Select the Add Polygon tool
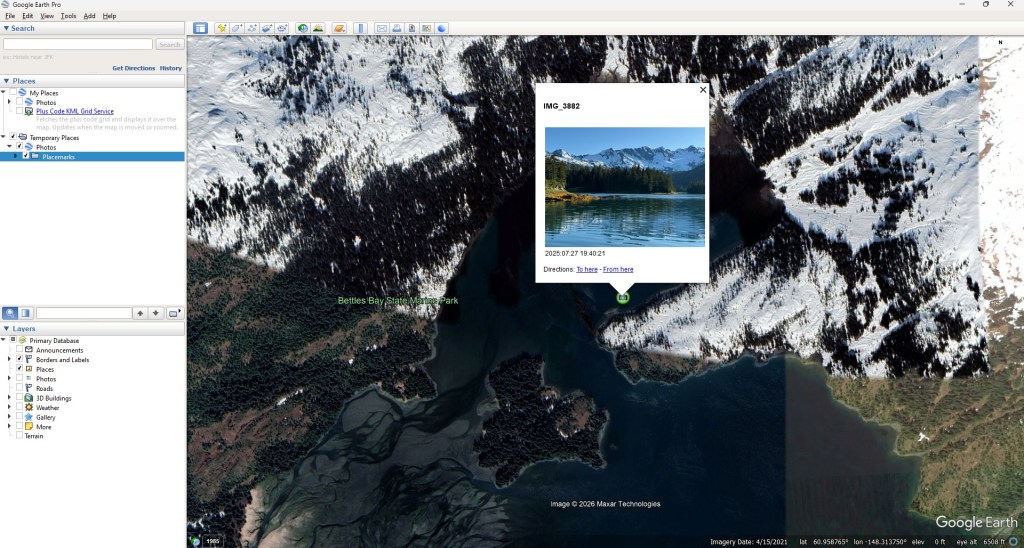 (x=237, y=28)
